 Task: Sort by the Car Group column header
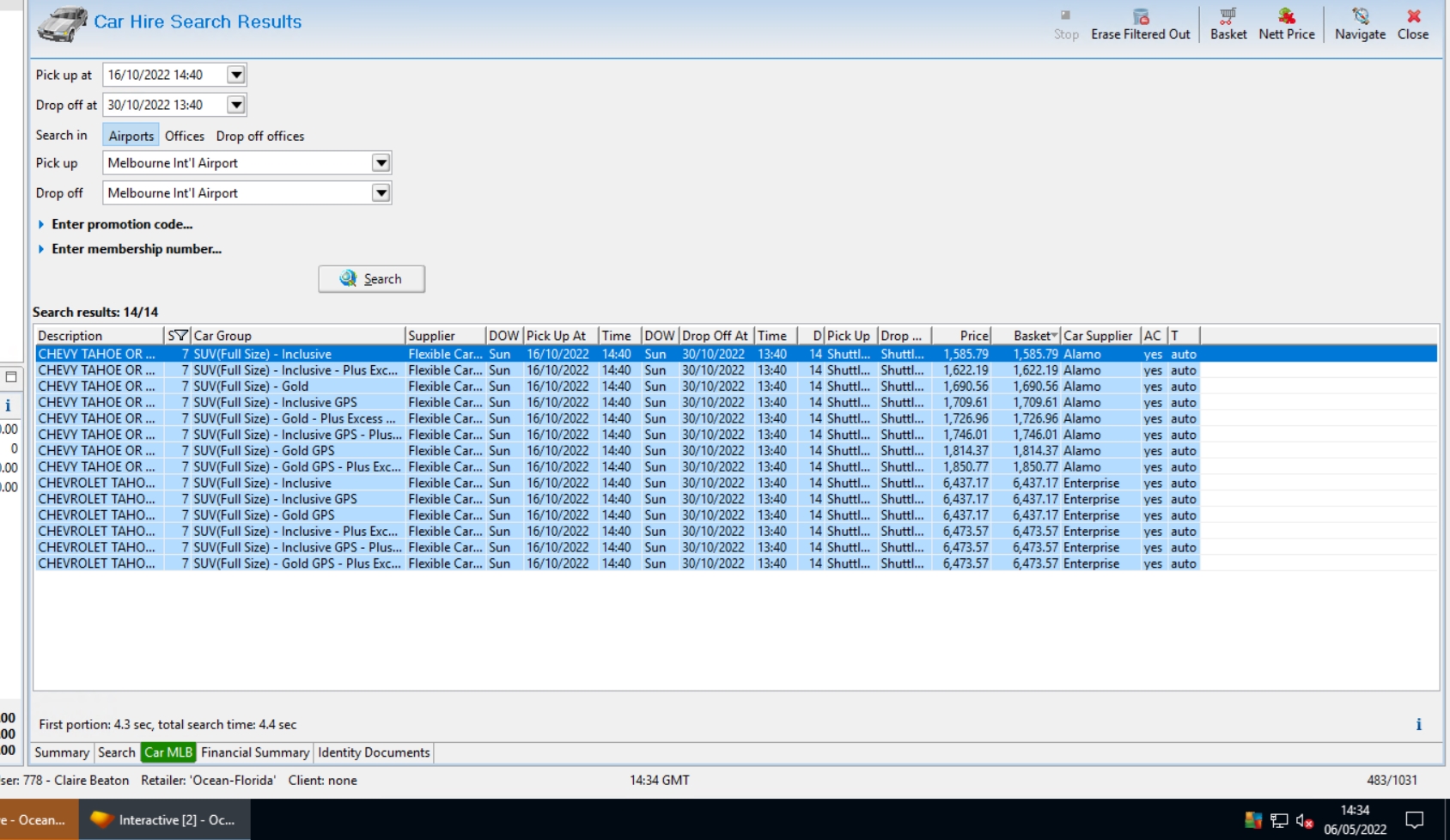(297, 336)
